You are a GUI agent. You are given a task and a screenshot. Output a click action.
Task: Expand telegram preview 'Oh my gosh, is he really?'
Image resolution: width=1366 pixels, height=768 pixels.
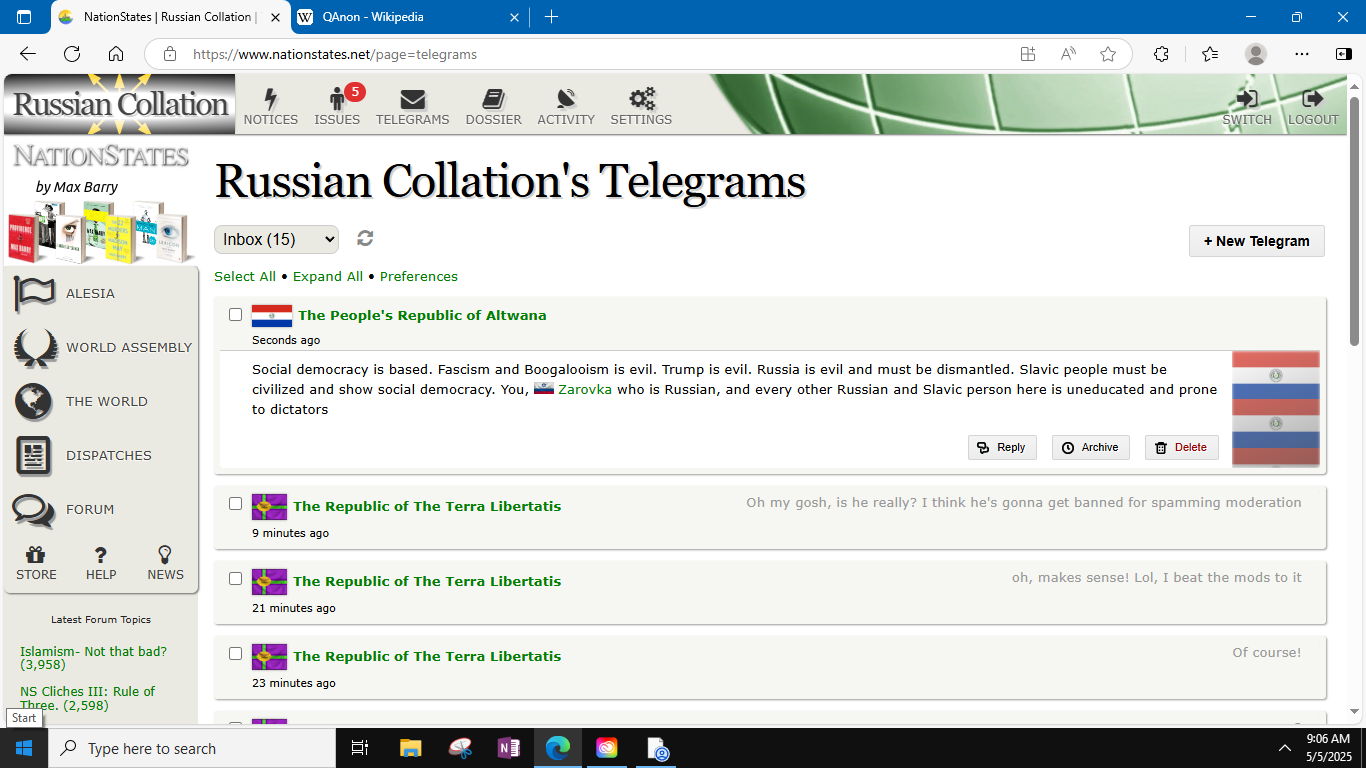[1023, 502]
